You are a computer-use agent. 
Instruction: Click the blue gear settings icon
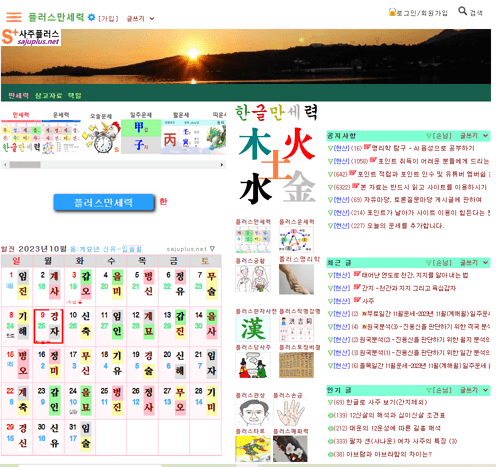(x=91, y=17)
